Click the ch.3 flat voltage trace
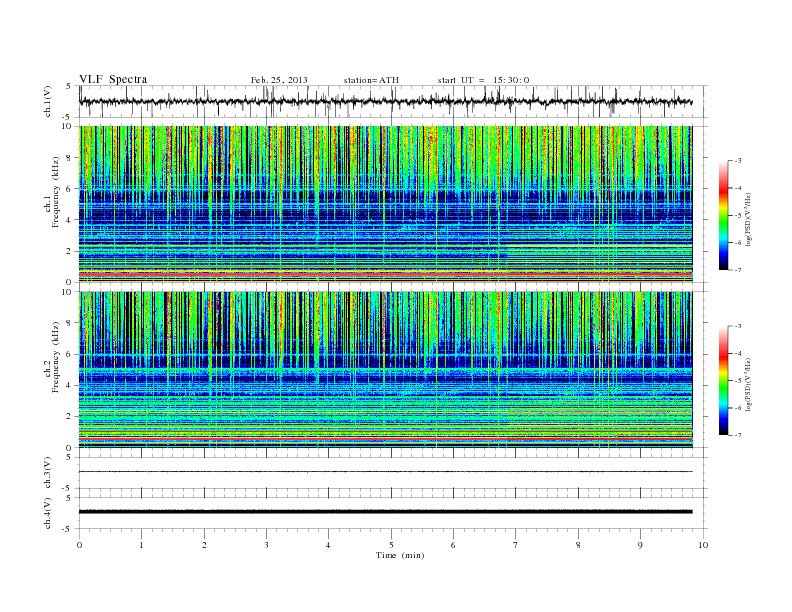792x612 pixels. [x=385, y=472]
